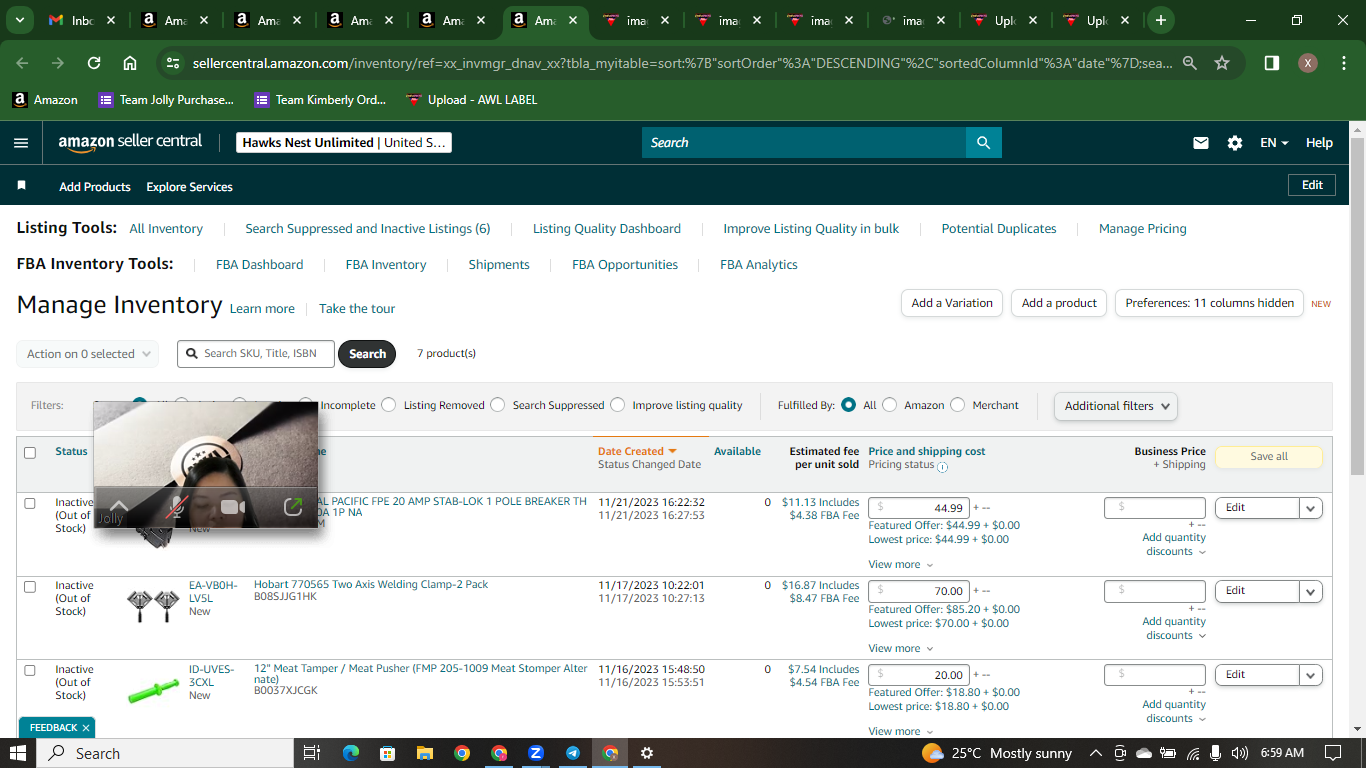Select the FEDERAL PACIFIC breaker row checkbox
1366x768 pixels.
[30, 503]
